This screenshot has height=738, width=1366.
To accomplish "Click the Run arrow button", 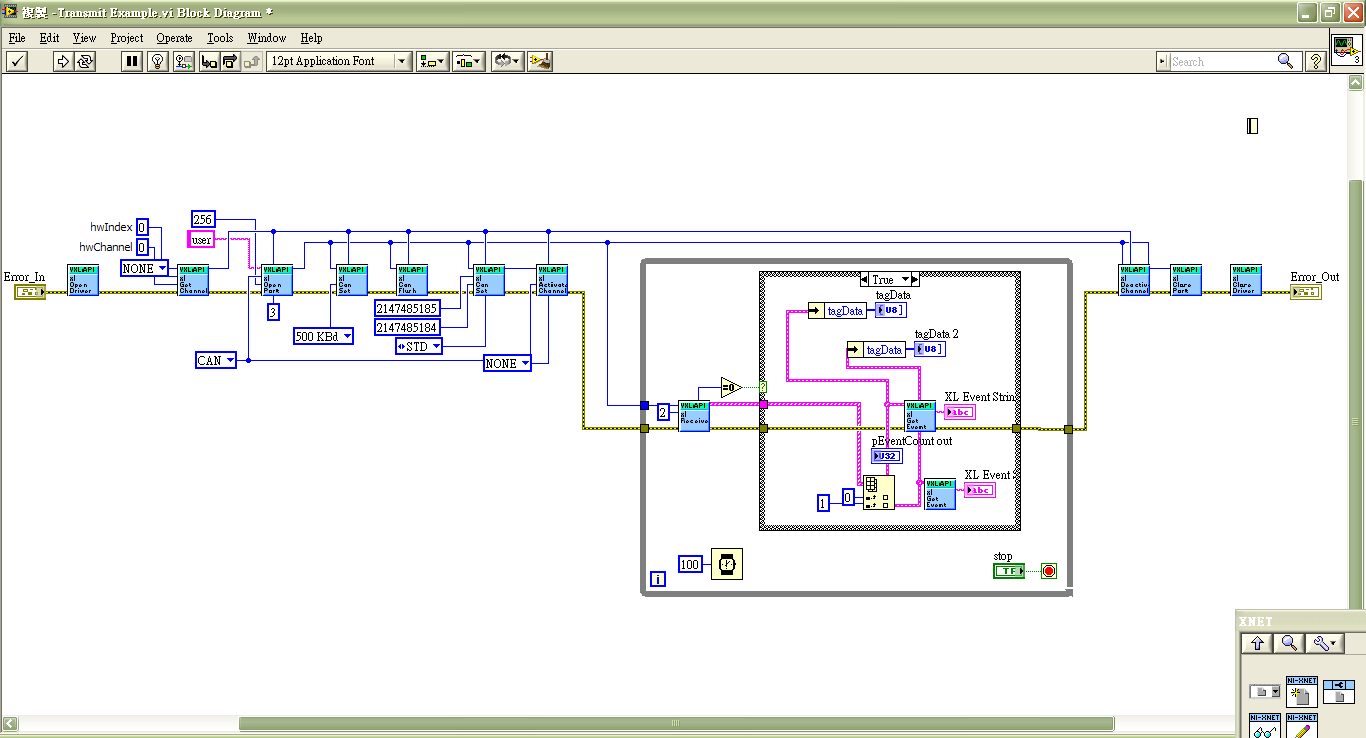I will pyautogui.click(x=63, y=61).
